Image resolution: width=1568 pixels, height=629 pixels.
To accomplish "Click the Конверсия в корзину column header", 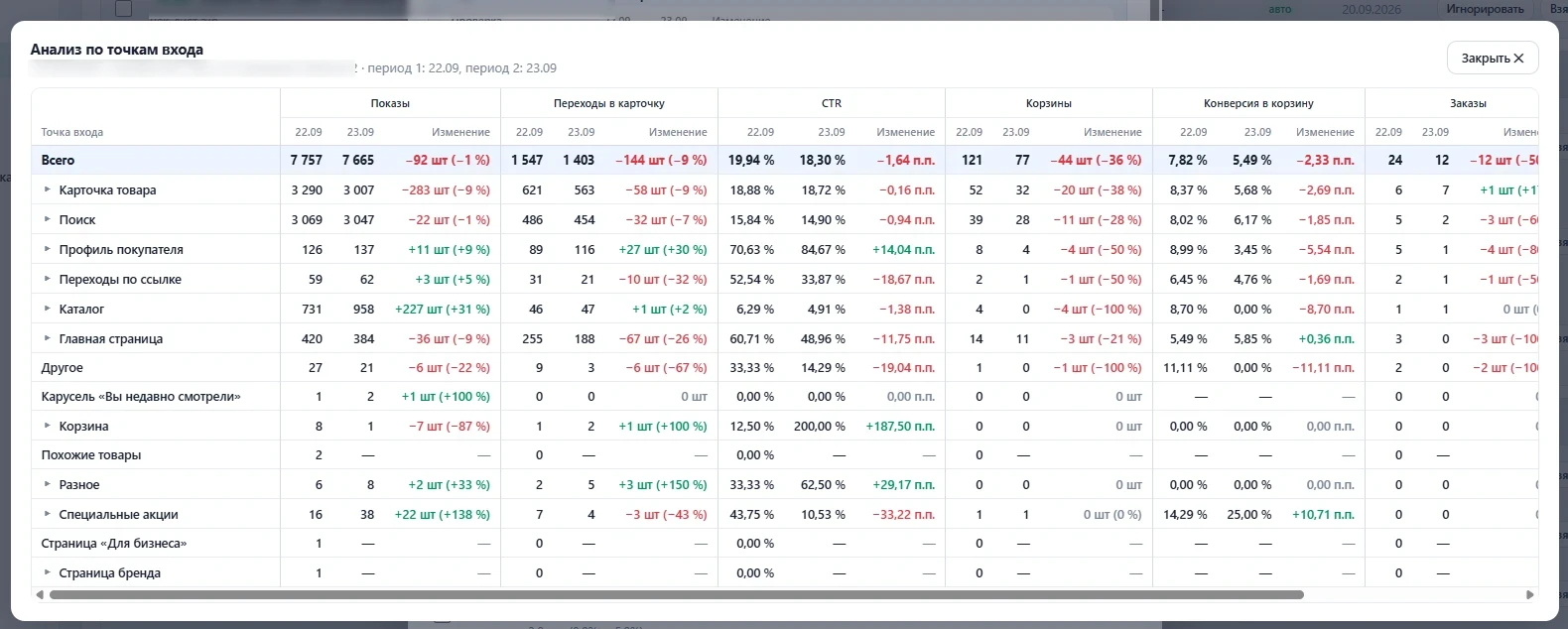I will (x=1258, y=103).
